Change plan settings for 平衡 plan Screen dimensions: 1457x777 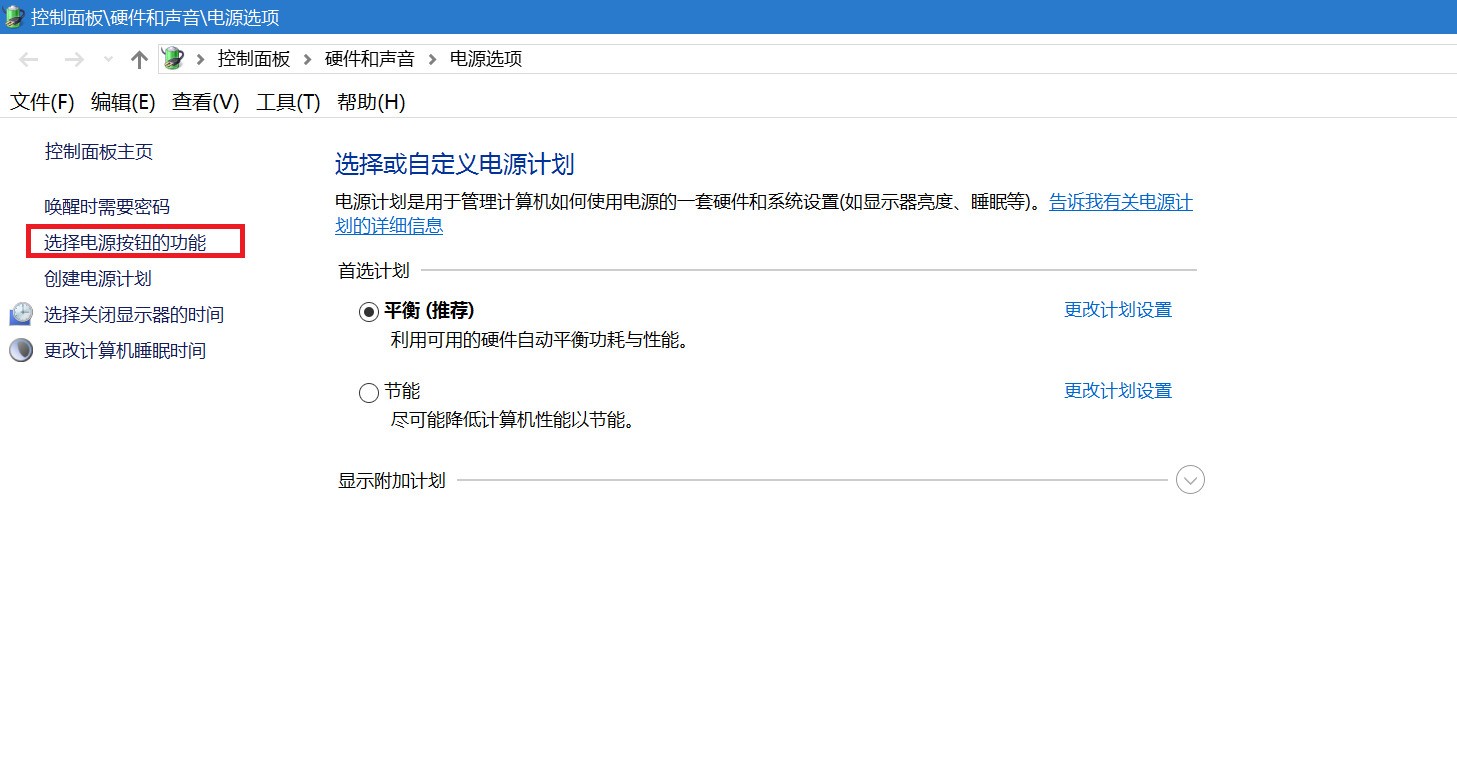(x=1118, y=310)
